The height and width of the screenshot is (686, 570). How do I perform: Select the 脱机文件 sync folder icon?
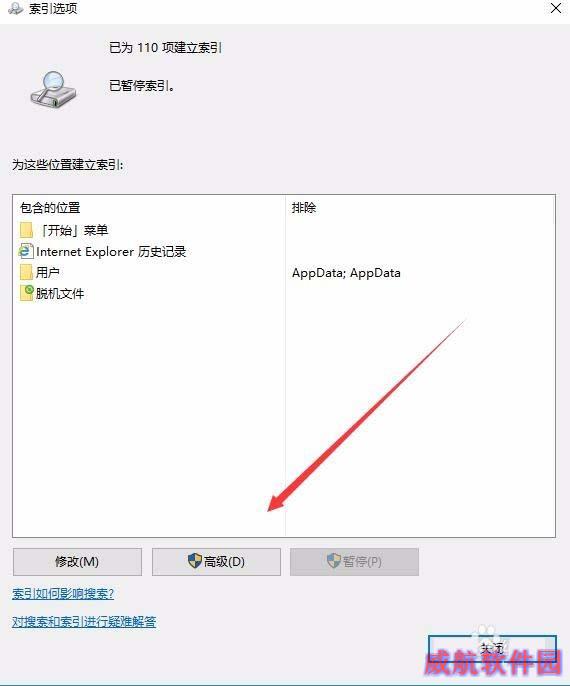pyautogui.click(x=26, y=293)
